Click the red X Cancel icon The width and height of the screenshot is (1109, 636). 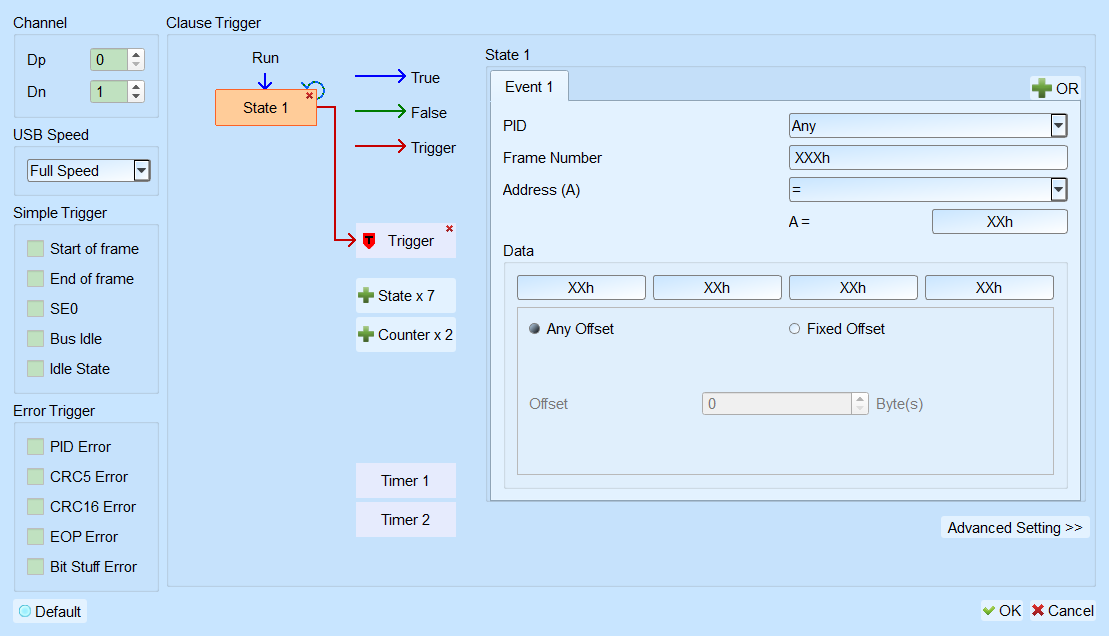point(1038,611)
